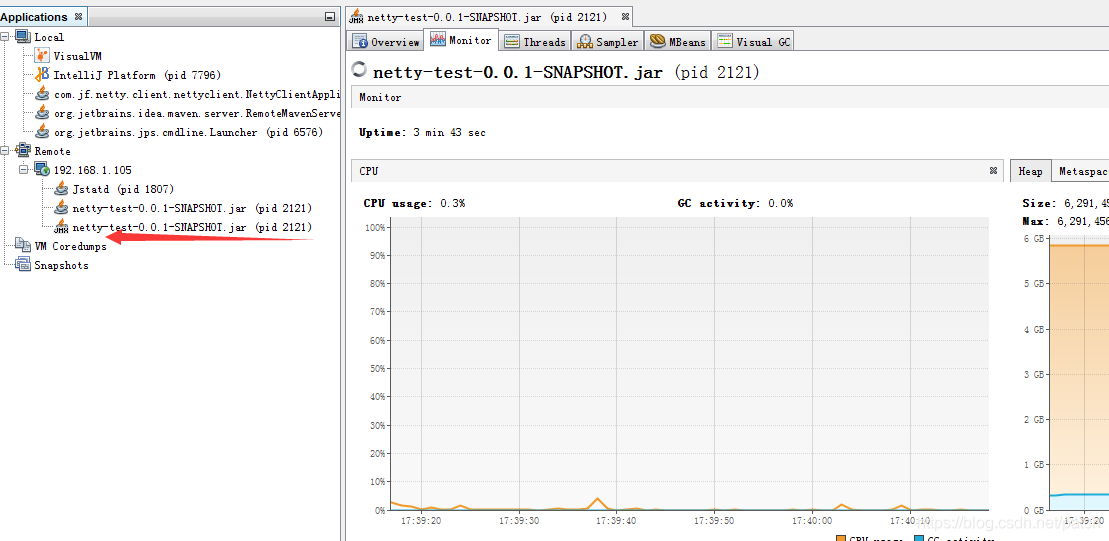Click the Applications panel title
This screenshot has width=1109, height=541.
pos(35,17)
